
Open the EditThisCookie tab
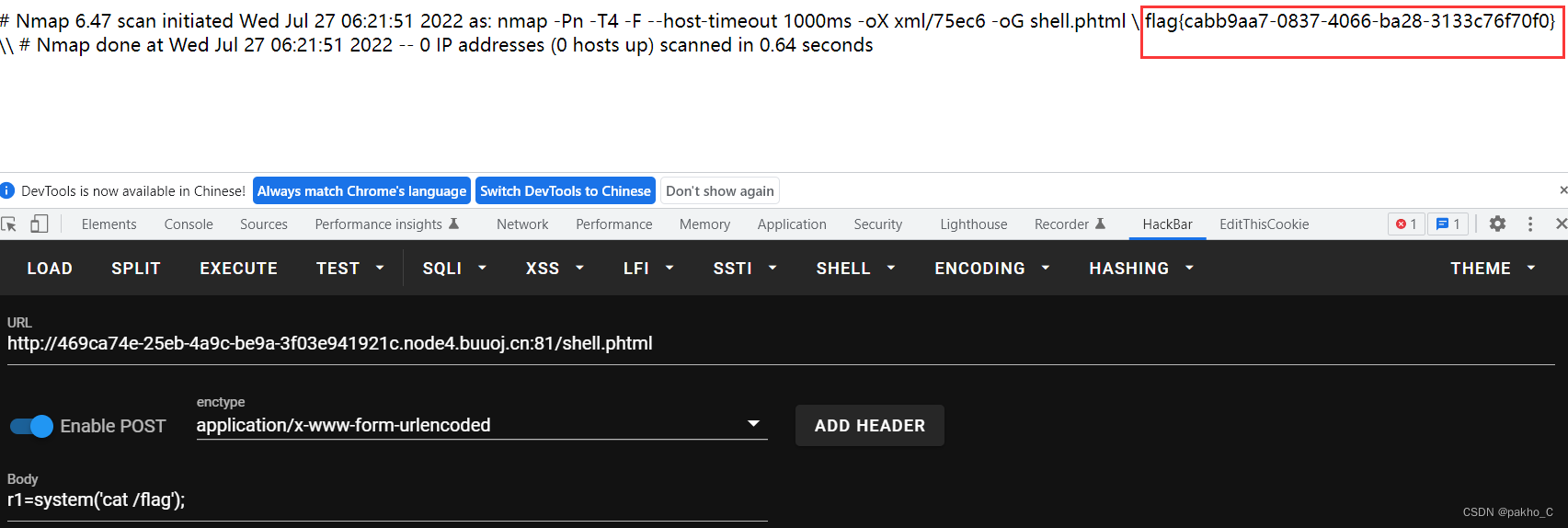(x=1264, y=224)
